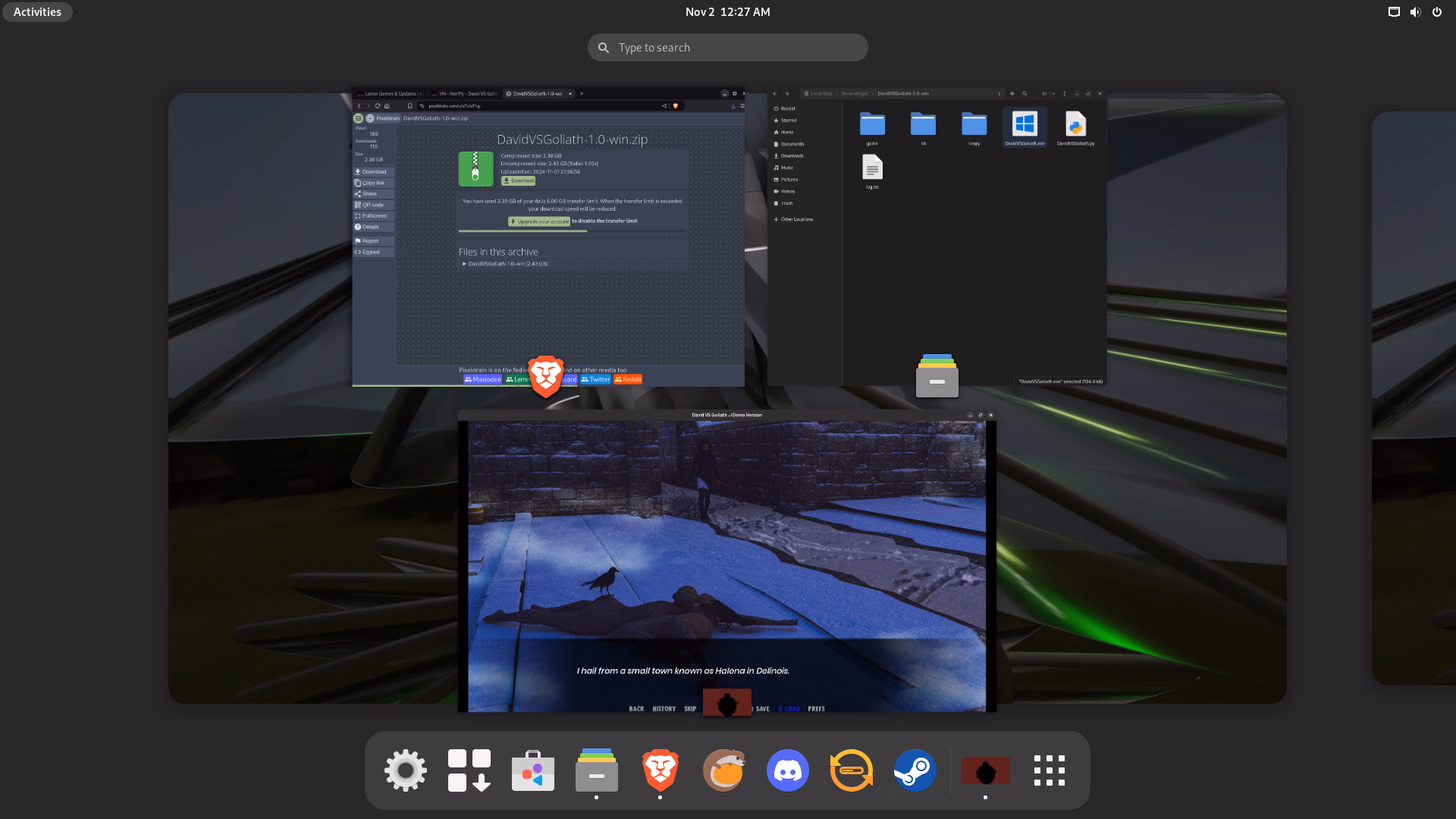Screen dimensions: 1456x819
Task: Open Brave's downloads toolbar icon
Action: click(x=733, y=106)
